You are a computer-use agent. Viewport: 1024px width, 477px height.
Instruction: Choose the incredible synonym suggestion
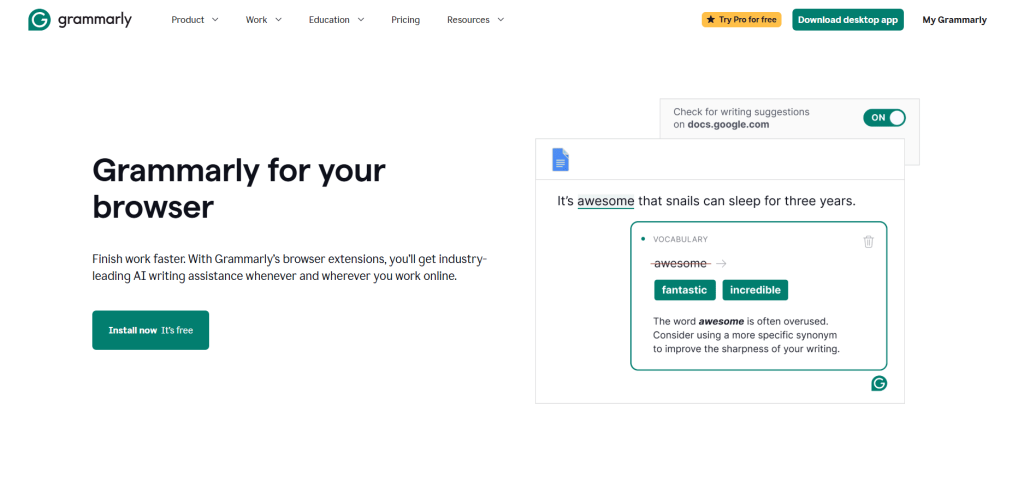[756, 290]
